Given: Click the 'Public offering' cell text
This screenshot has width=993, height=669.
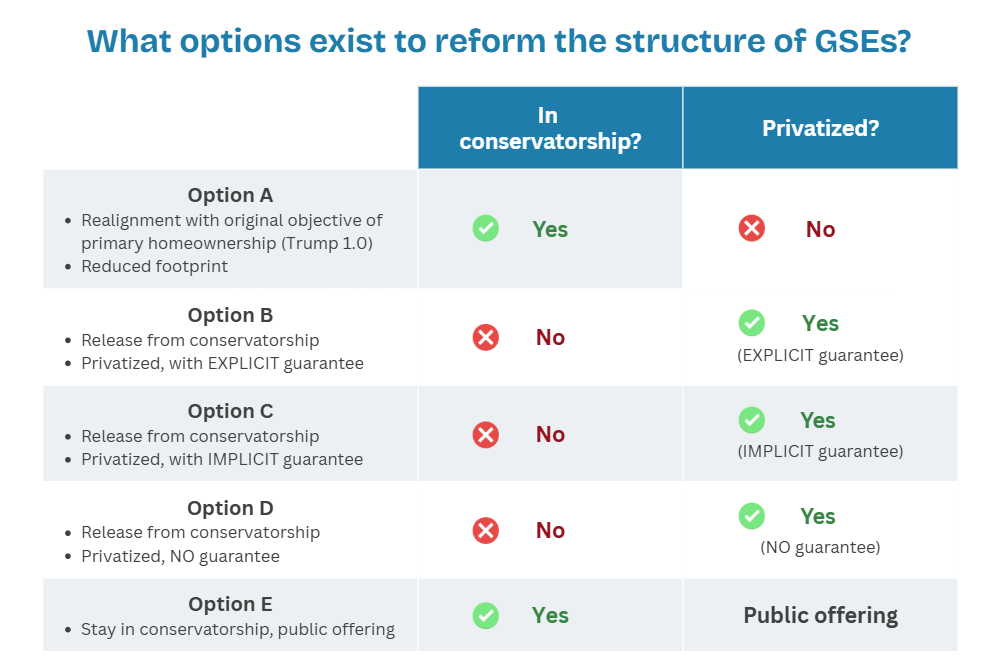Looking at the screenshot, I should click(x=821, y=615).
